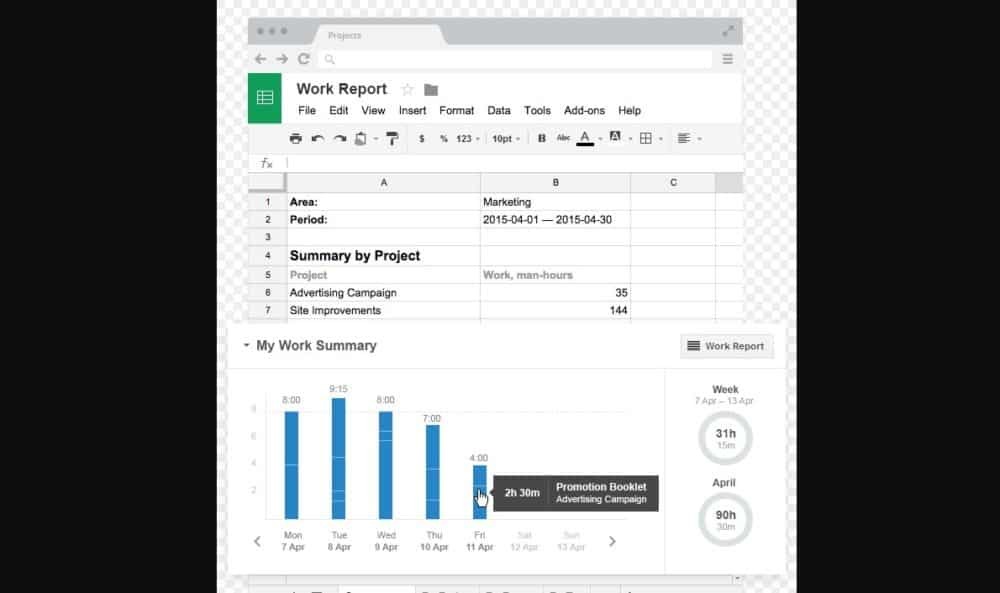Open the 10pt font size dropdown

505,139
